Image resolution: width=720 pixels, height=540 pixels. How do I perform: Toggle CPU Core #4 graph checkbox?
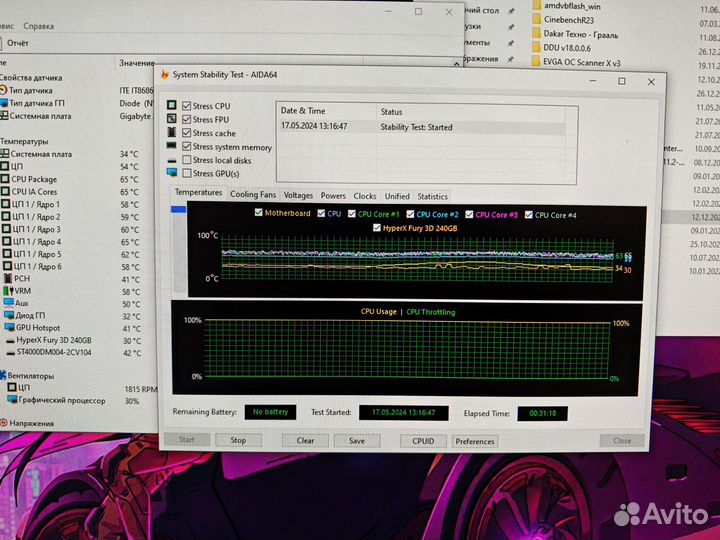click(x=529, y=215)
